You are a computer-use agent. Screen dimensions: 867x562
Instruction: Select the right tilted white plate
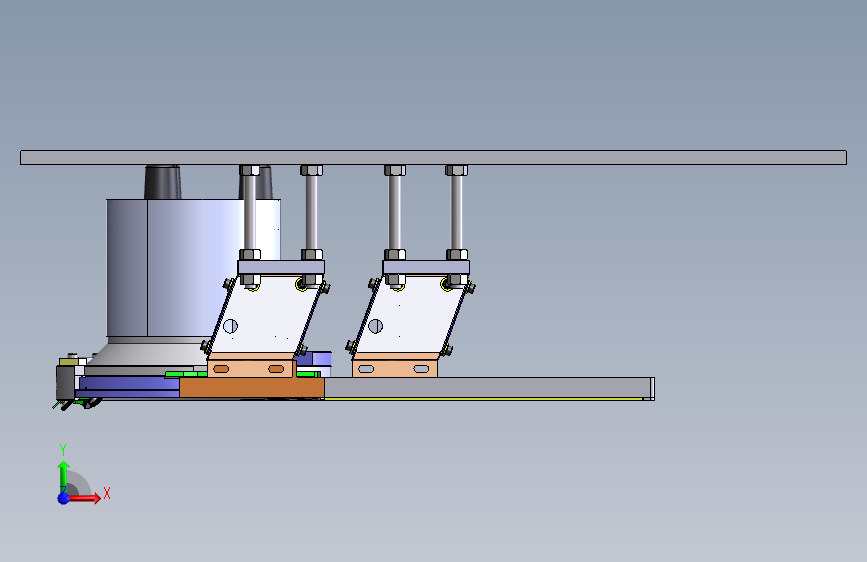click(x=409, y=314)
